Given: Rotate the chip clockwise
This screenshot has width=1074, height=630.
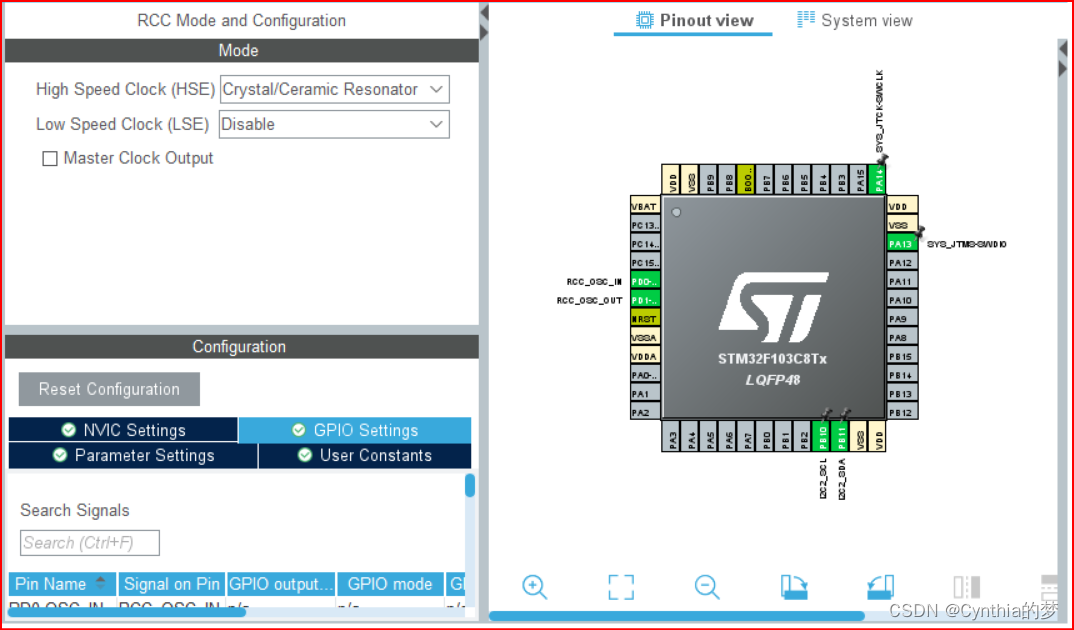Looking at the screenshot, I should (x=793, y=587).
